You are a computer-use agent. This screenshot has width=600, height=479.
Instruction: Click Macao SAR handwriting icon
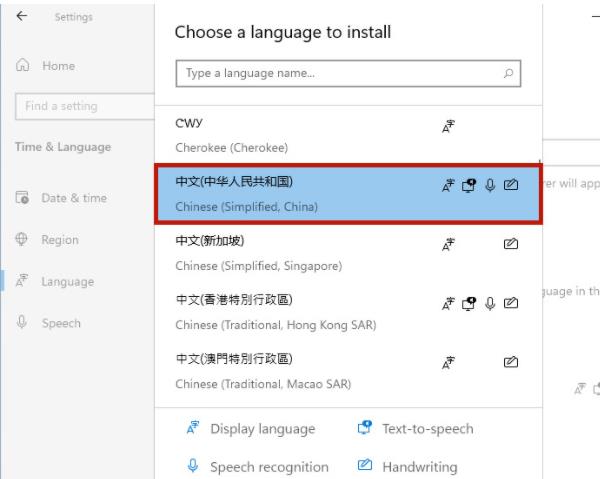coord(511,362)
